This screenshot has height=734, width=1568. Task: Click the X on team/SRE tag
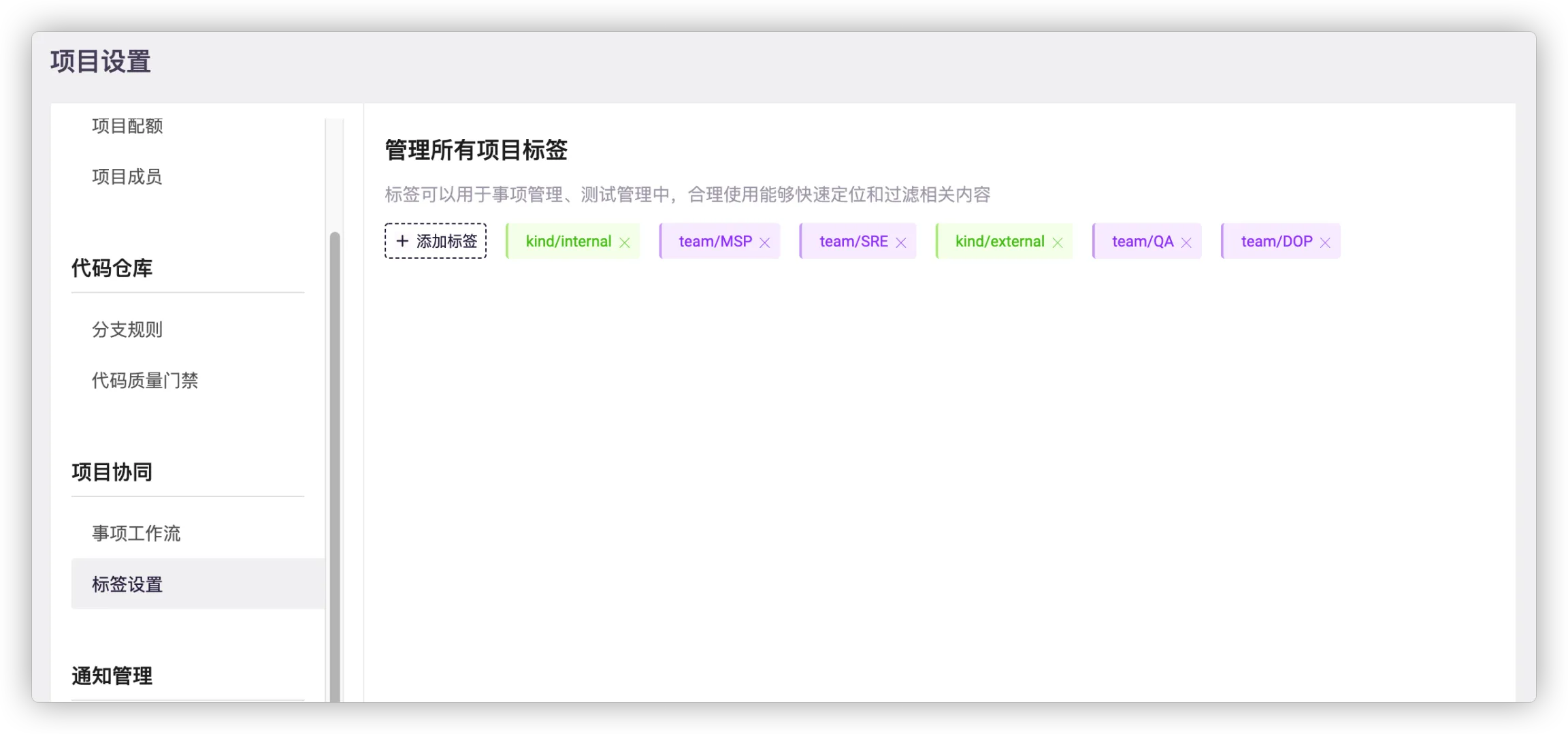coord(900,242)
